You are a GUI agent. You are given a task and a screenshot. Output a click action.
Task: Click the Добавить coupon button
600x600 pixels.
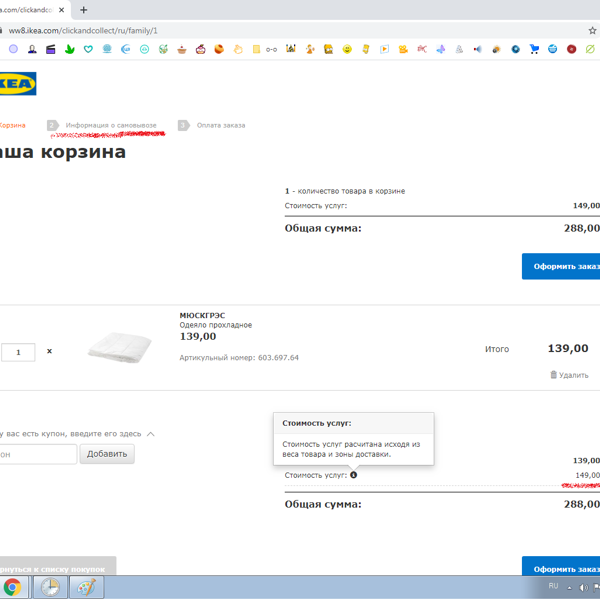click(107, 454)
